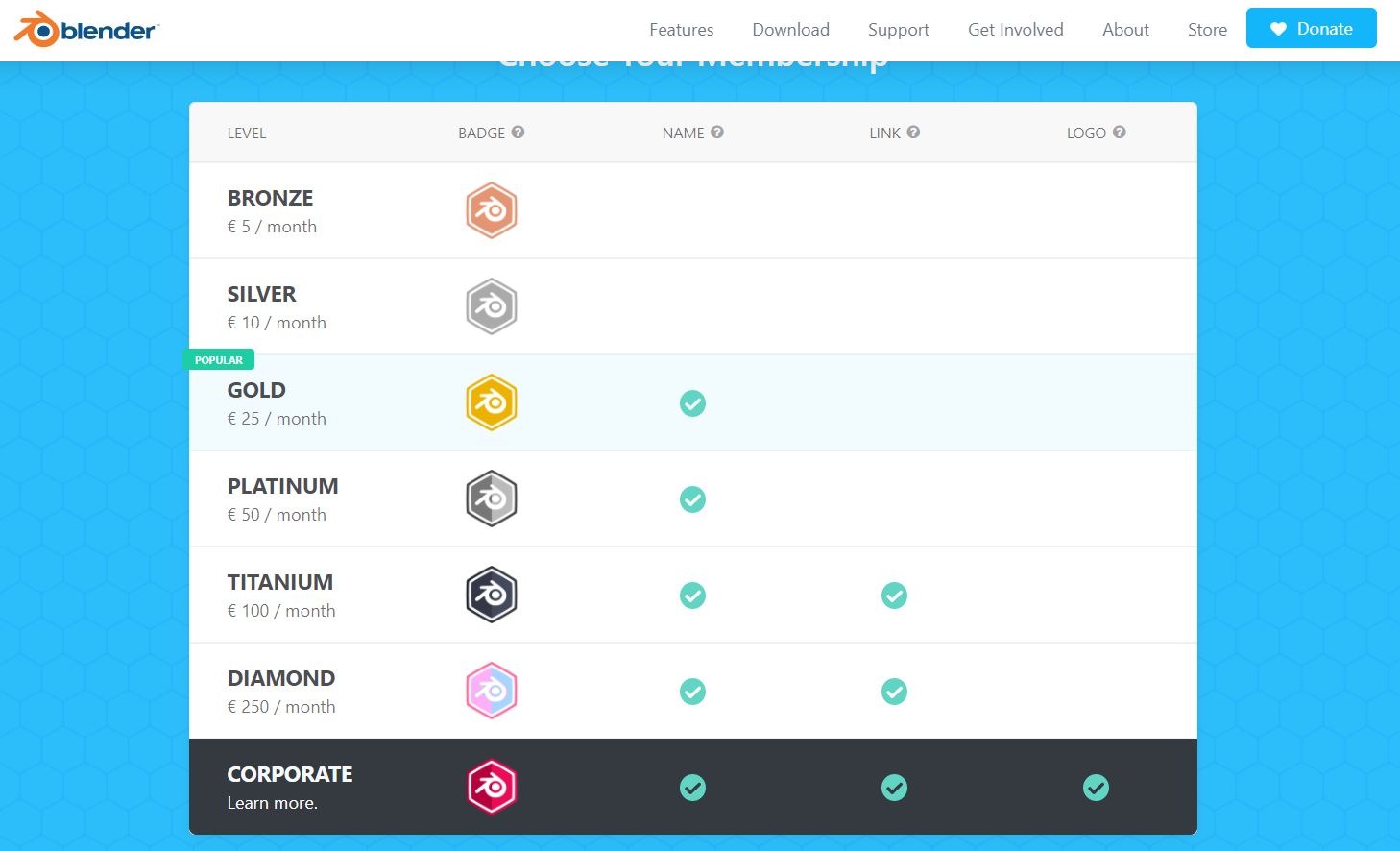Image resolution: width=1400 pixels, height=851 pixels.
Task: Click the LOGO column header text
Action: click(1086, 134)
